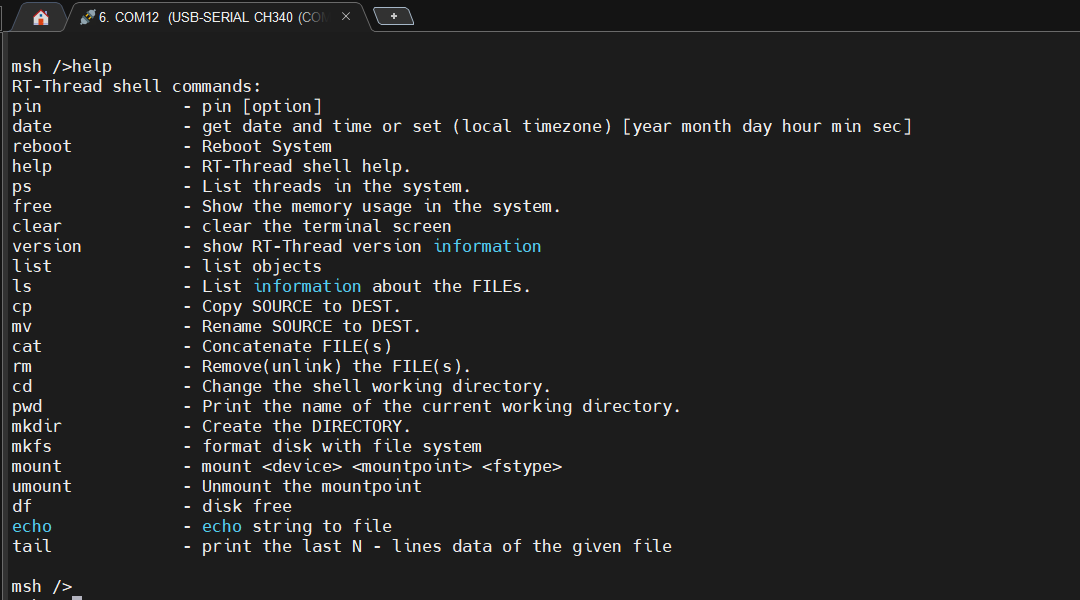Click 'List threads in the system.' text
Viewport: 1080px width, 600px height.
(x=336, y=186)
